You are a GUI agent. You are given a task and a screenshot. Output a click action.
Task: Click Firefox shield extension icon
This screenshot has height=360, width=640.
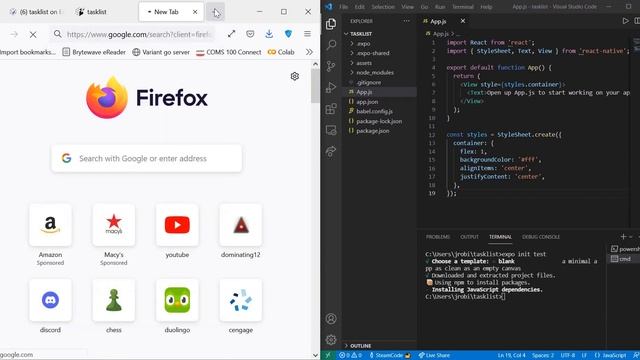[x=288, y=34]
